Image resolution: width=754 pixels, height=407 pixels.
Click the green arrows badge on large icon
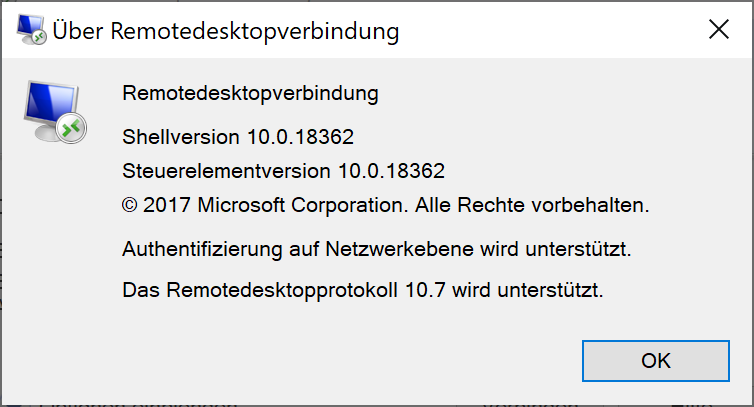coord(71,128)
